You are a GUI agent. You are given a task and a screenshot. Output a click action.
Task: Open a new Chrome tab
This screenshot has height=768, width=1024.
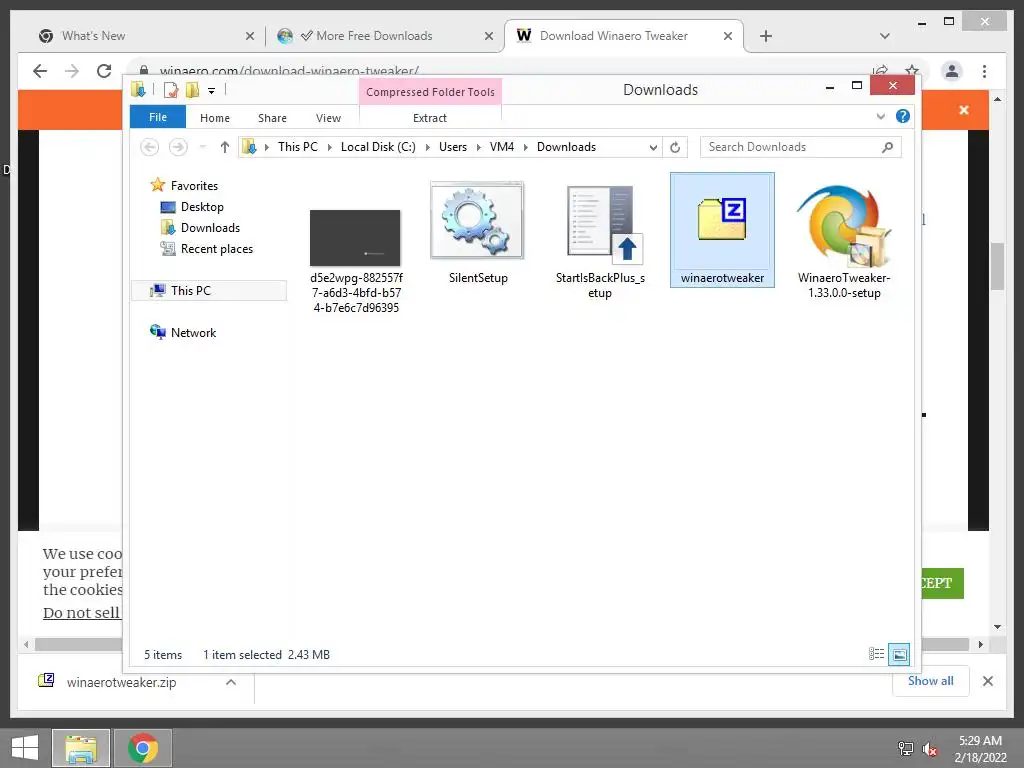tap(766, 36)
